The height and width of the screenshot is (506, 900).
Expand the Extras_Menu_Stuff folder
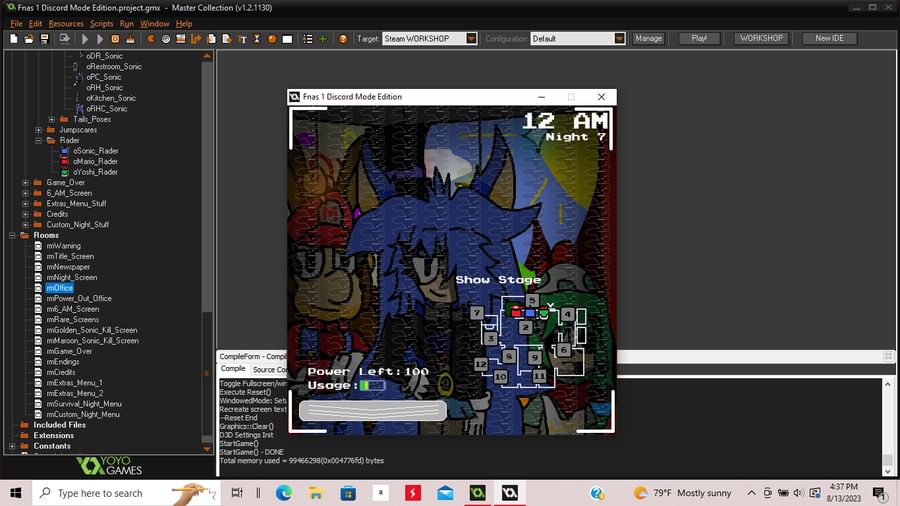(x=25, y=204)
